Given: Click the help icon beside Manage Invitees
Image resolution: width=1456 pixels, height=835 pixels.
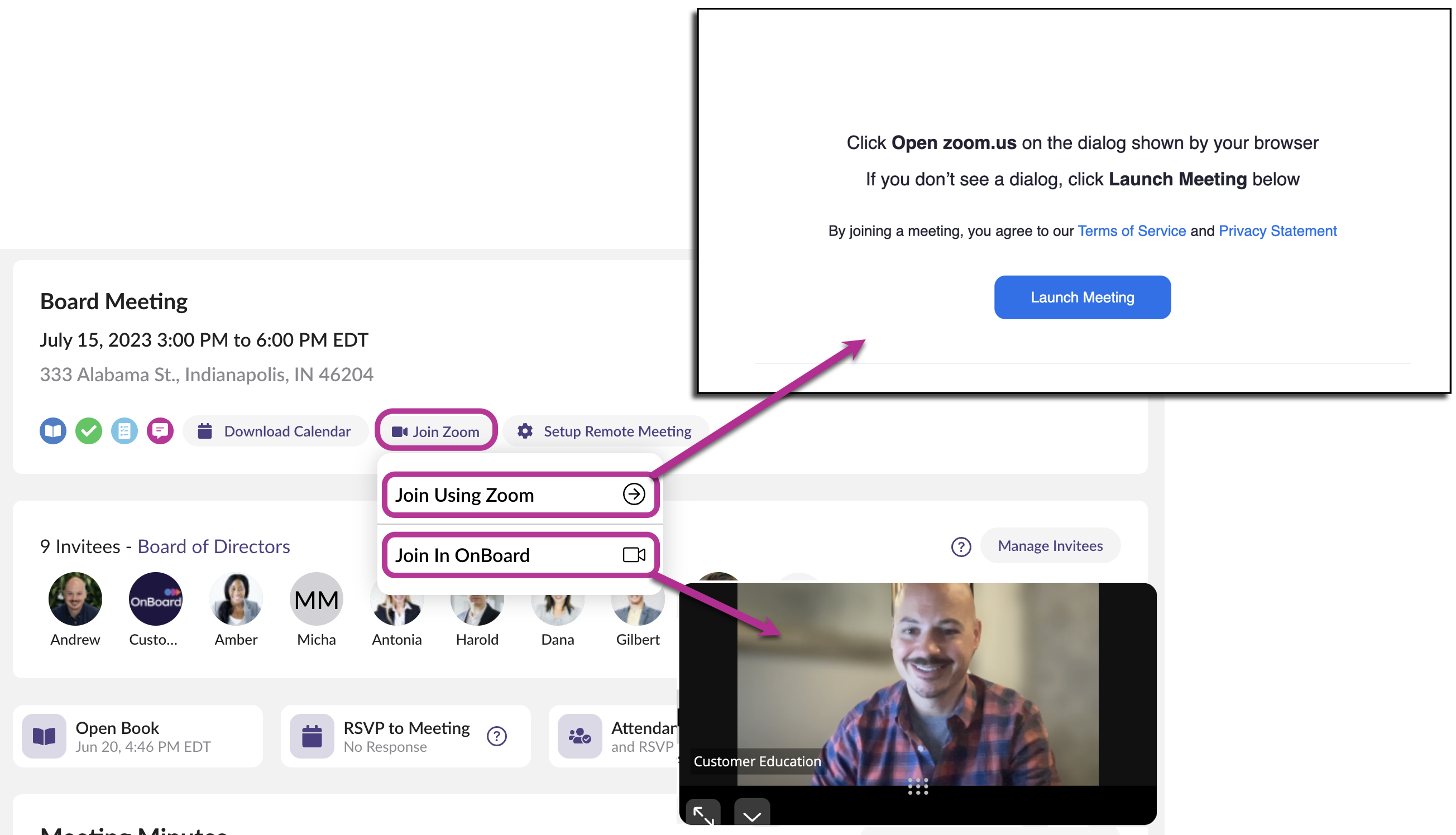Looking at the screenshot, I should [x=961, y=546].
